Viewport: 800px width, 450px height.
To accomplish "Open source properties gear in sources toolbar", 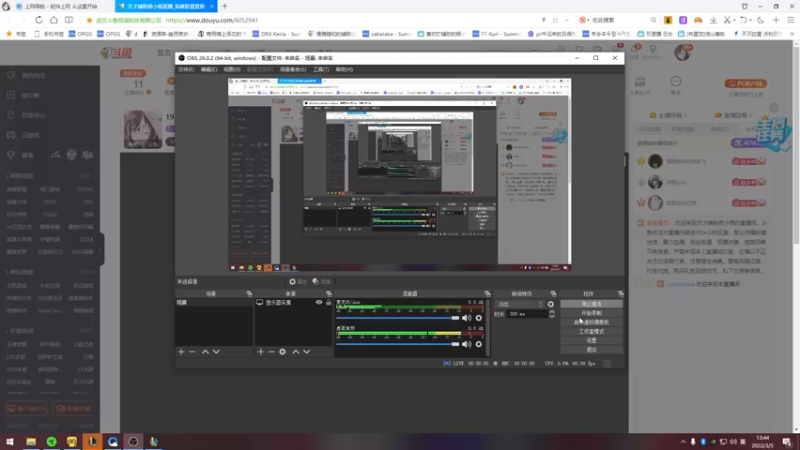I will click(x=283, y=352).
